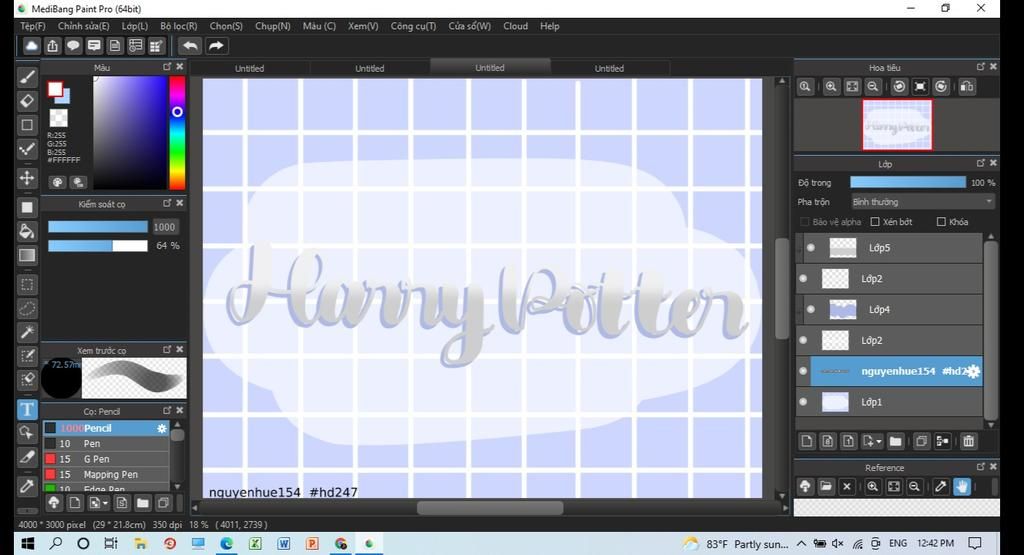Image resolution: width=1024 pixels, height=555 pixels.
Task: Hide the Lớp5 layer
Action: [811, 247]
